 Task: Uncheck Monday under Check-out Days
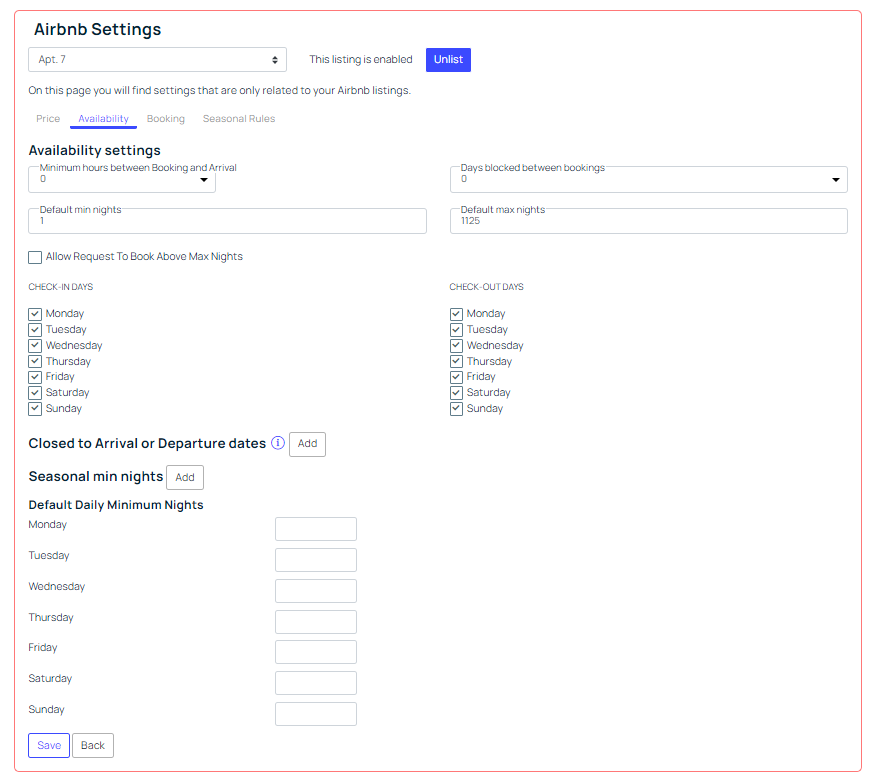click(x=456, y=314)
